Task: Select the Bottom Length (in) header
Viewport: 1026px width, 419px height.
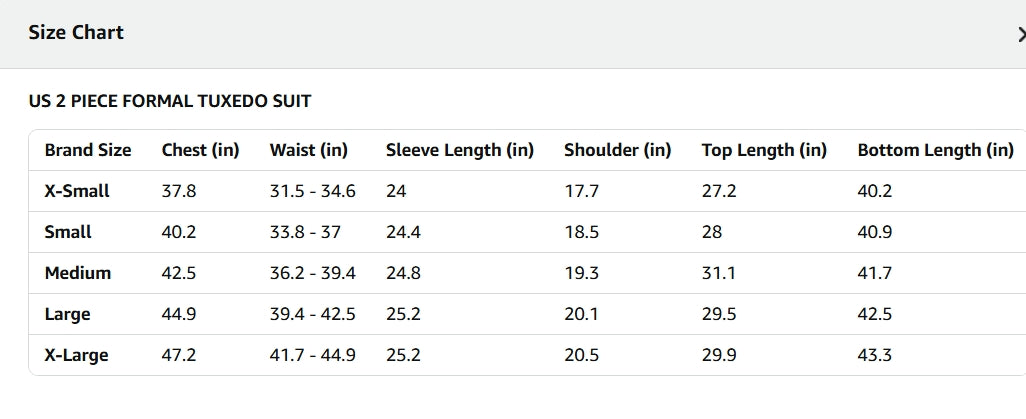Action: 935,151
